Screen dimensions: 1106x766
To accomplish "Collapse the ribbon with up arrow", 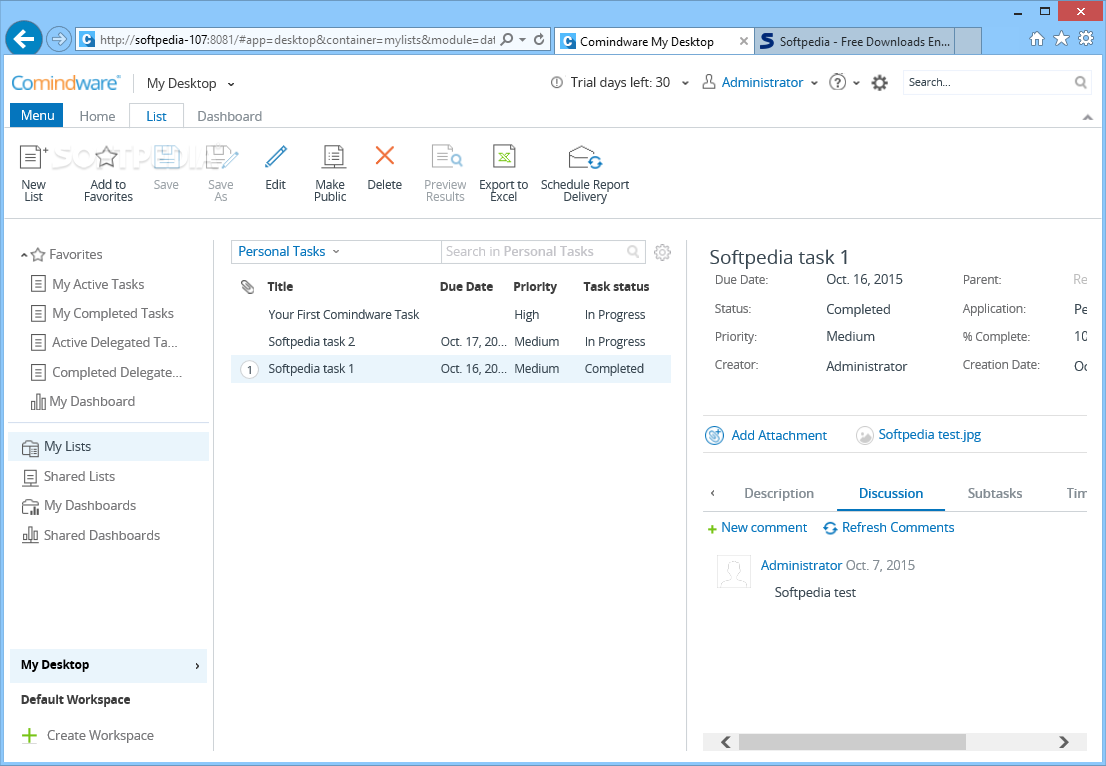I will [1087, 118].
